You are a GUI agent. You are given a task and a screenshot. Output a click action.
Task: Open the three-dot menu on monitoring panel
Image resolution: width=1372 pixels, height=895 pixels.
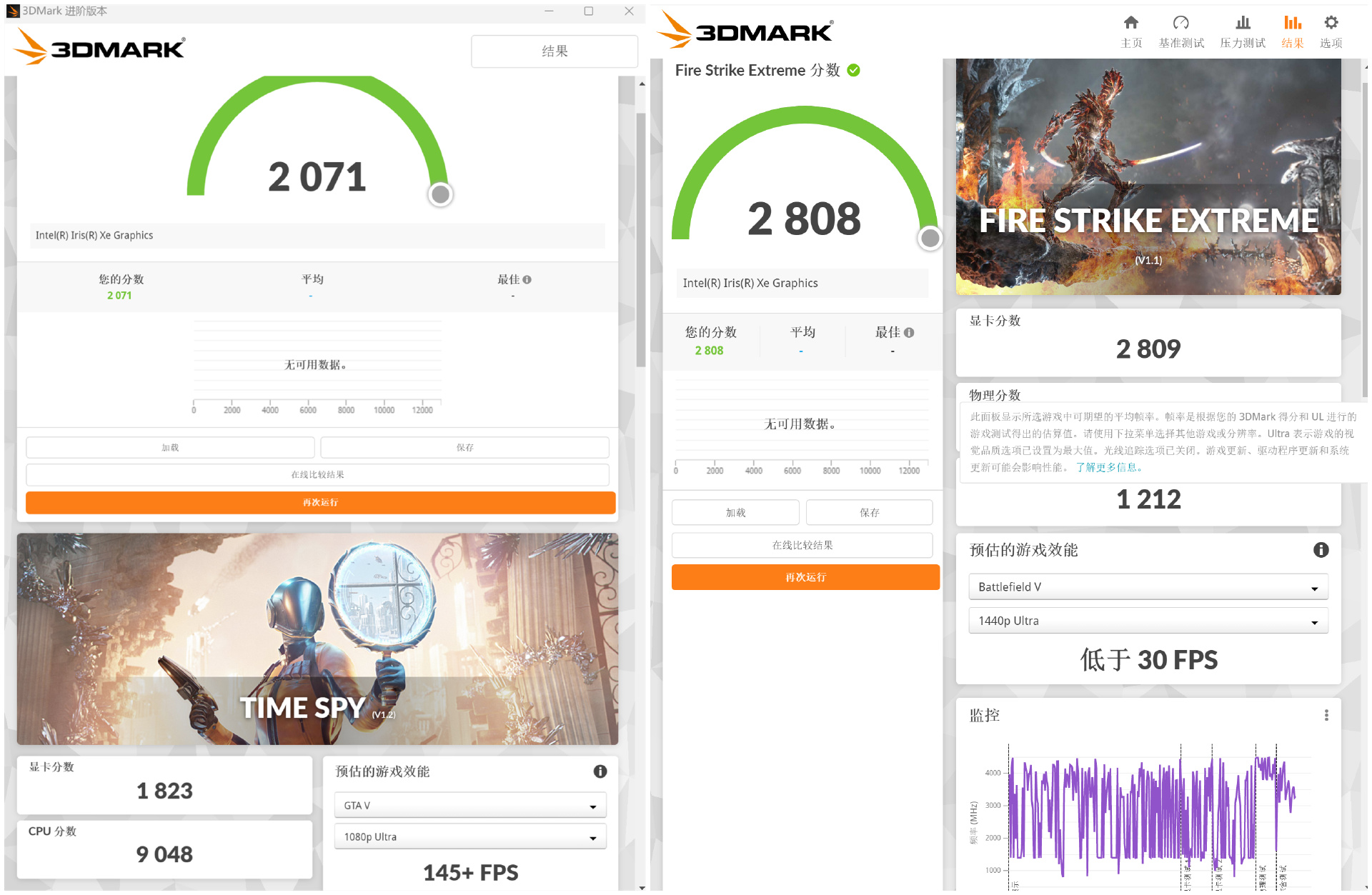1326,715
